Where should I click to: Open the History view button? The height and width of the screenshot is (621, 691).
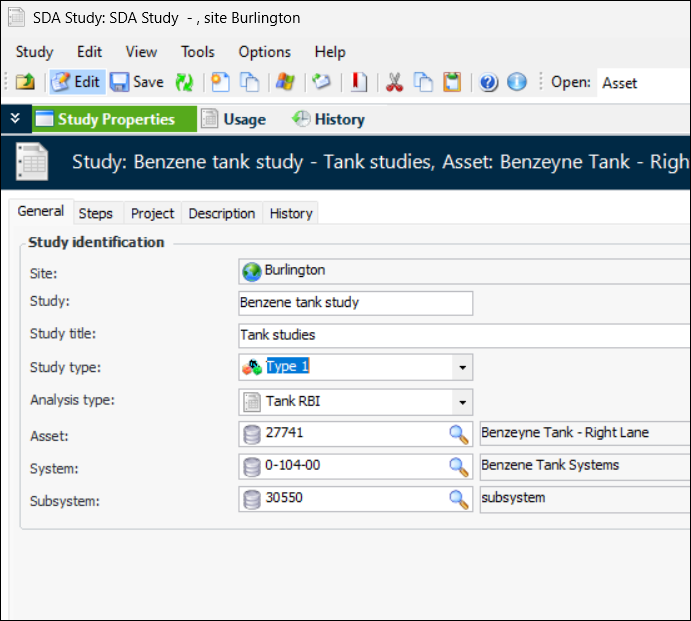[x=328, y=119]
